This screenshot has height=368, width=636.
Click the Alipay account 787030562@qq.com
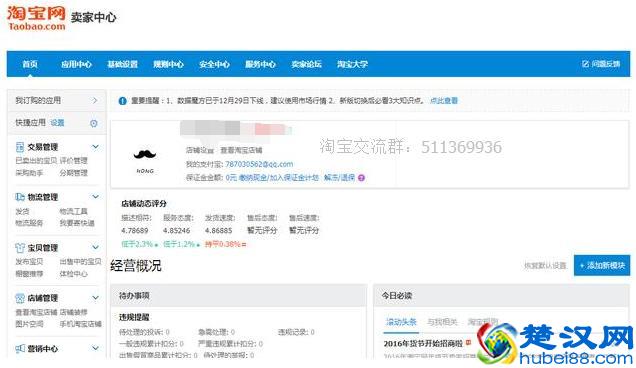pyautogui.click(x=259, y=164)
